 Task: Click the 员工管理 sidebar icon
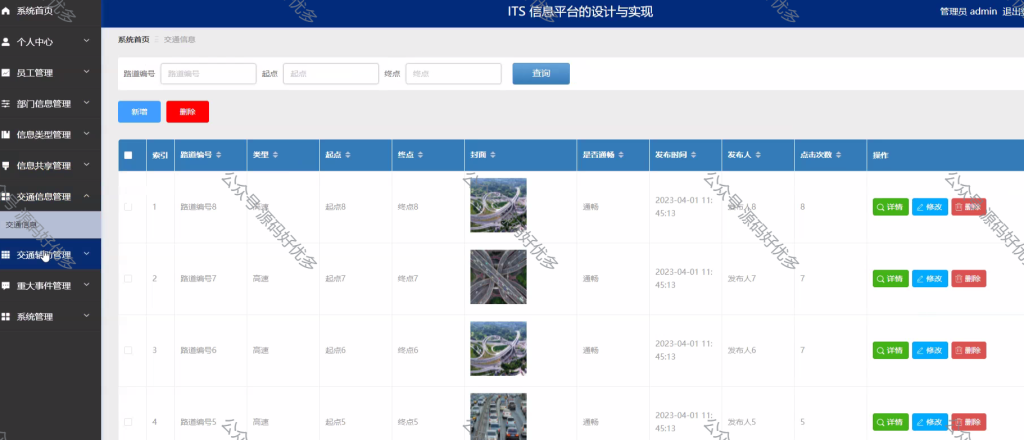6,72
